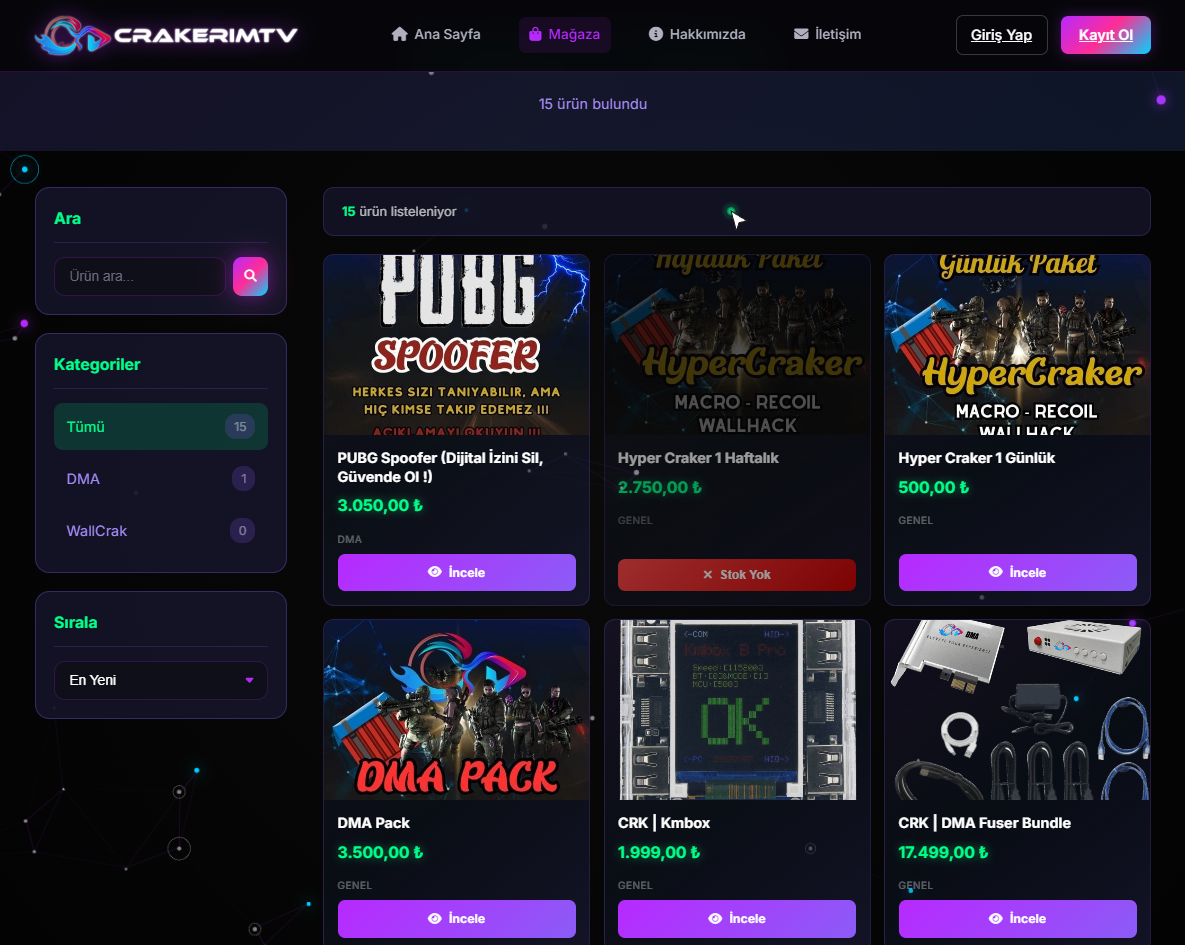Open DMA Fuser Bundle product image
Image resolution: width=1185 pixels, height=945 pixels.
[x=1017, y=710]
